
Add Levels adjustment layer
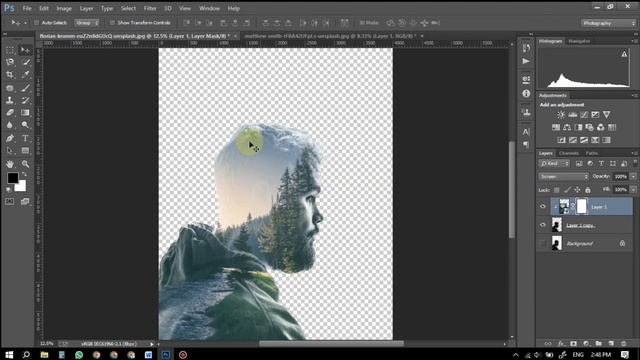click(573, 115)
